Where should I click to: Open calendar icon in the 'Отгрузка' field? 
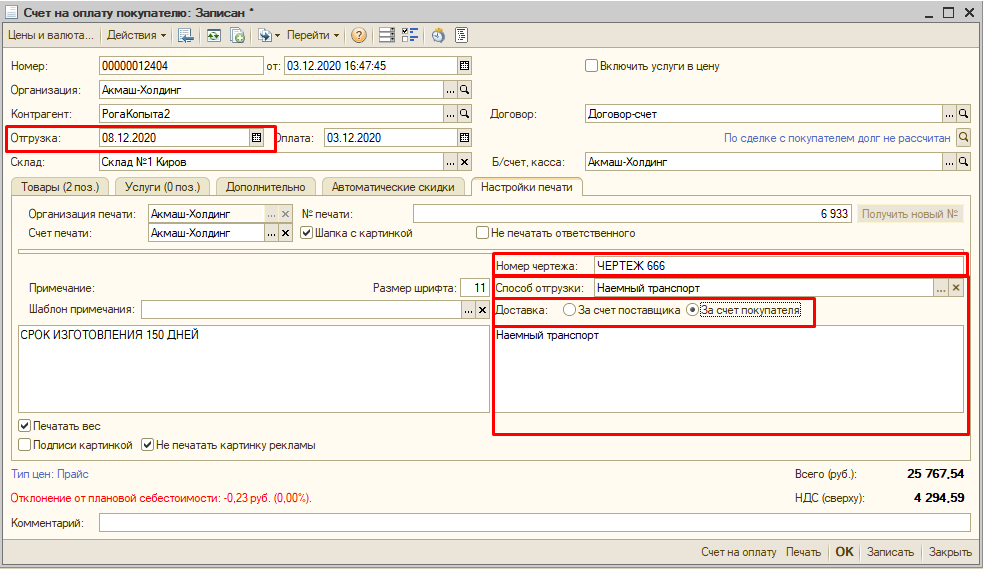point(256,138)
